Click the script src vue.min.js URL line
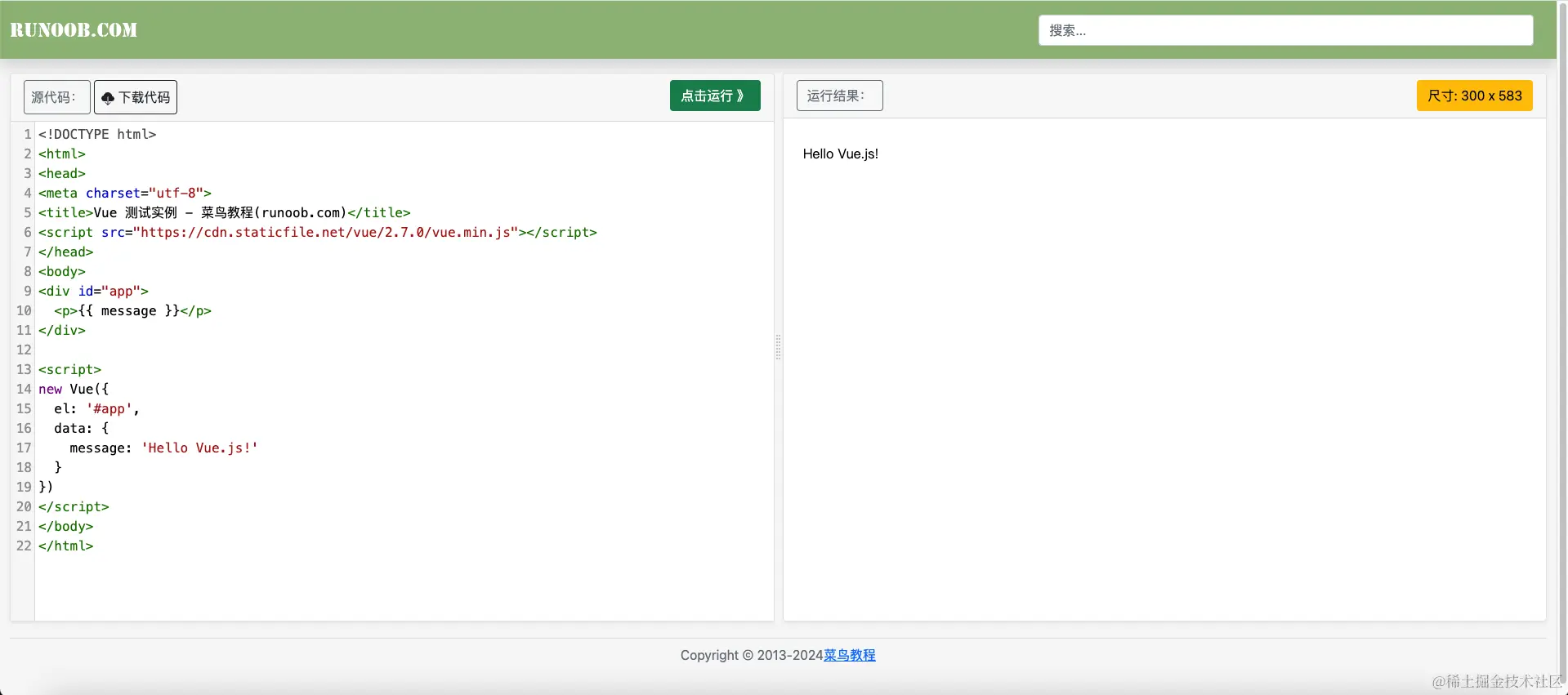Viewport: 1568px width, 695px height. pos(318,232)
